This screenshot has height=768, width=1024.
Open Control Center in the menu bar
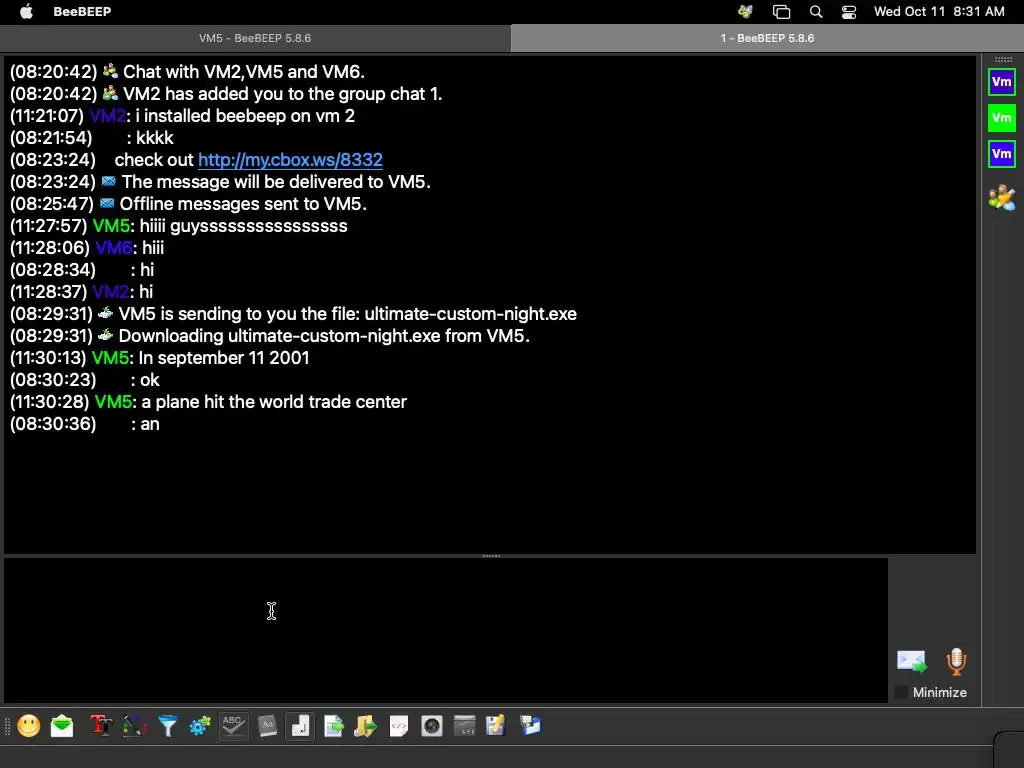(848, 11)
